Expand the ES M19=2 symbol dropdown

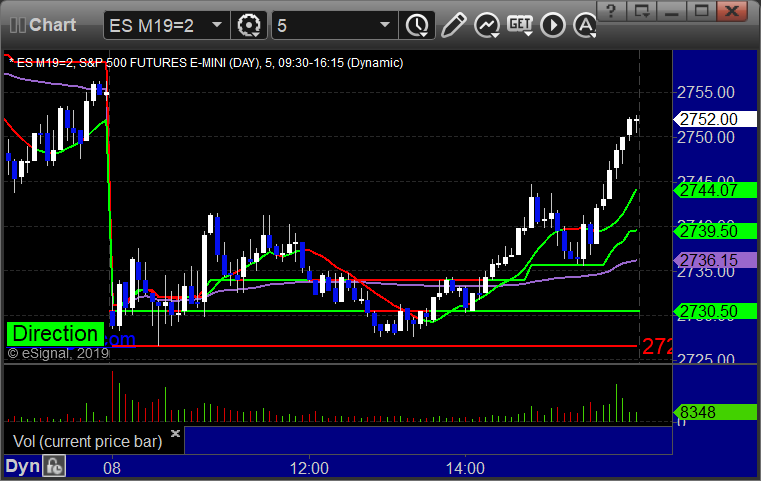coord(218,23)
